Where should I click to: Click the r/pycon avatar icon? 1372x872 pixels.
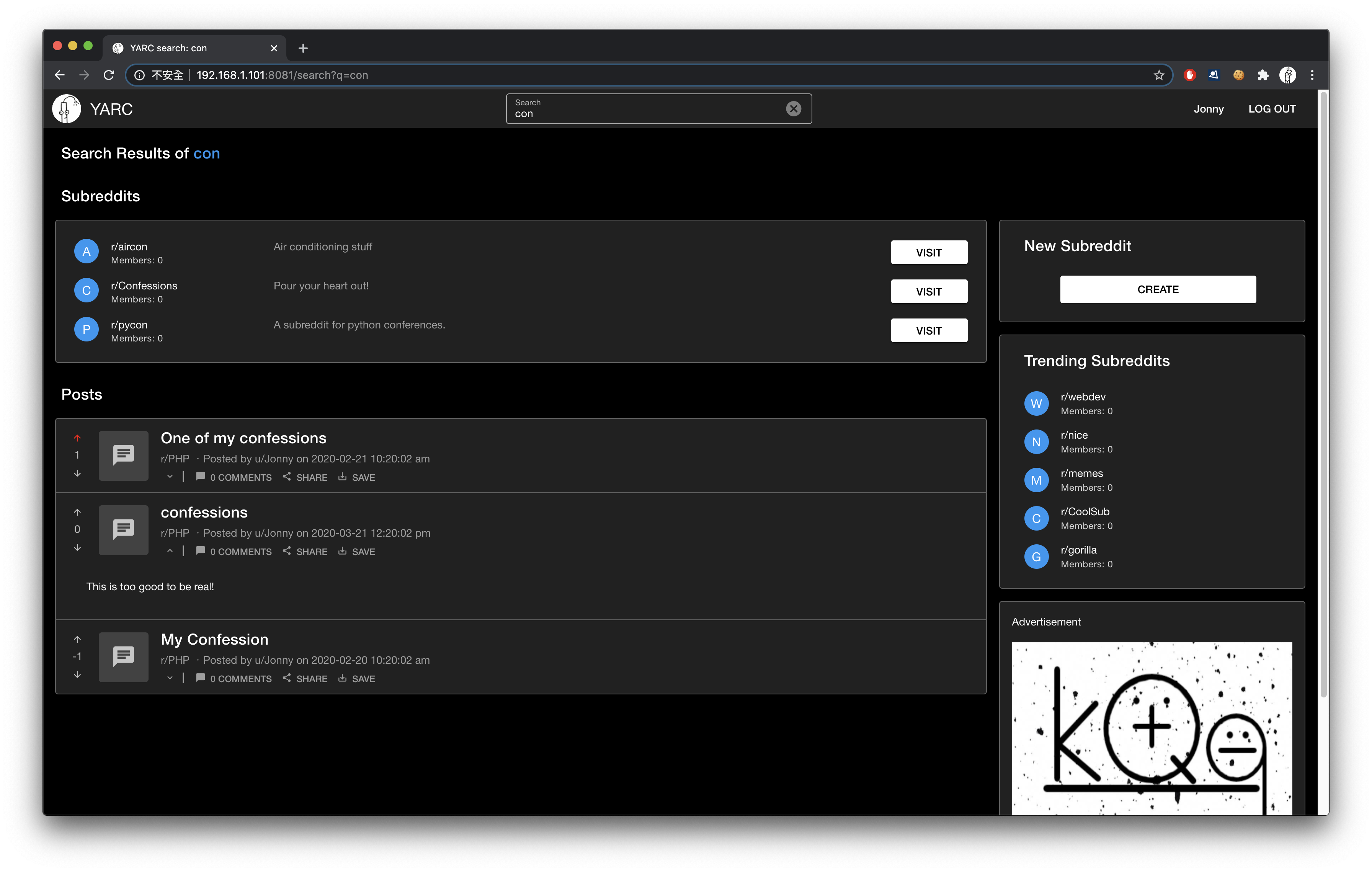(x=87, y=330)
